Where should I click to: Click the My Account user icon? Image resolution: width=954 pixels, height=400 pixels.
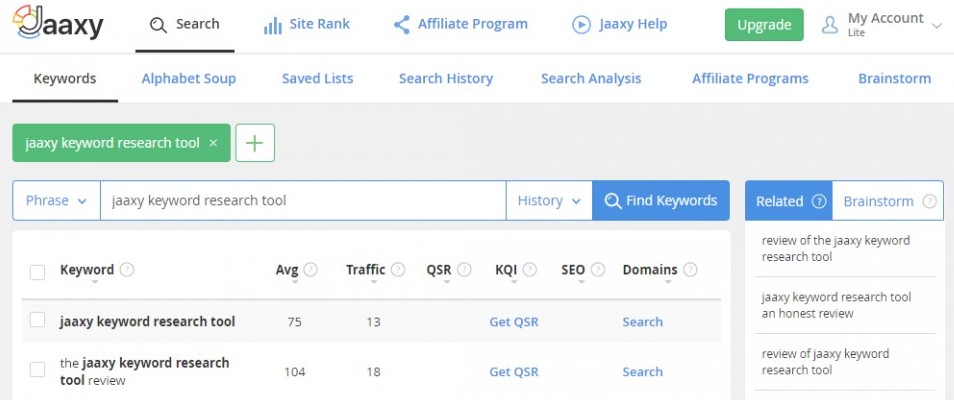point(830,25)
